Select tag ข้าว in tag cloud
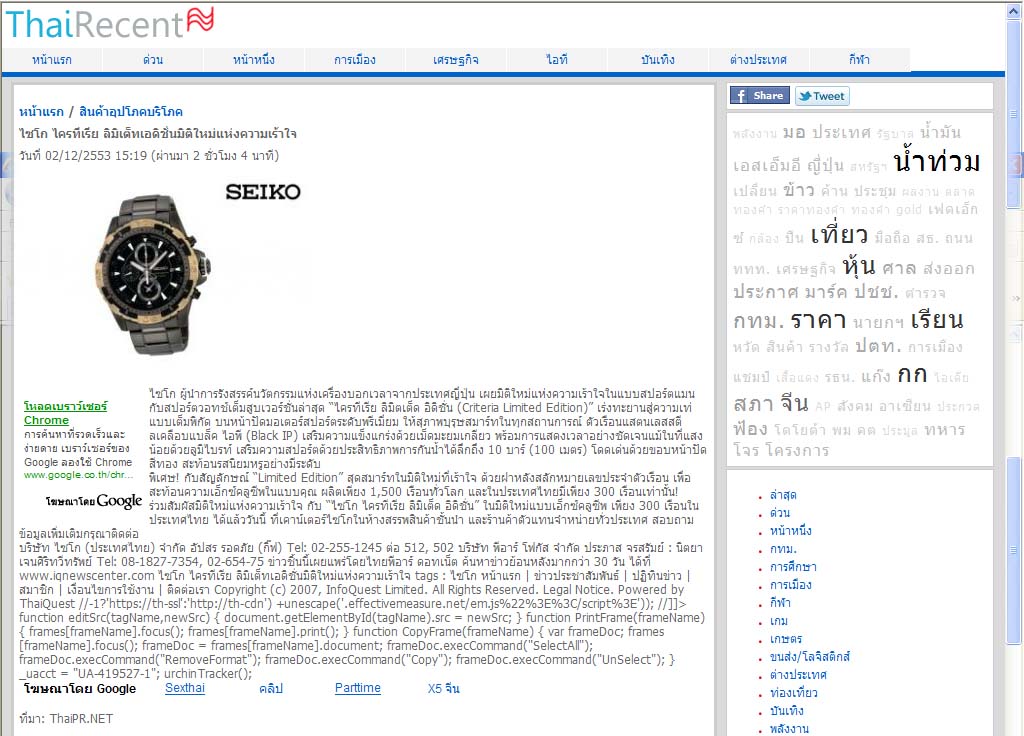 [x=799, y=190]
